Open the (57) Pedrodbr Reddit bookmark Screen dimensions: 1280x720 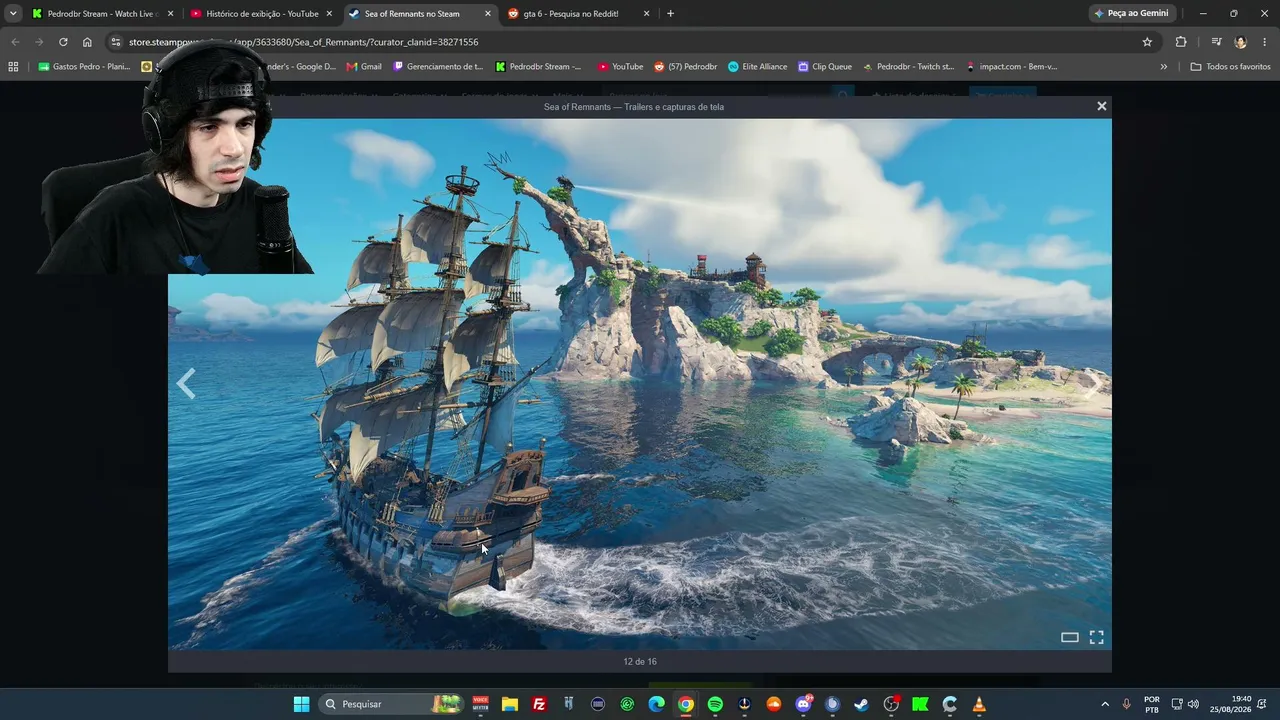click(686, 67)
